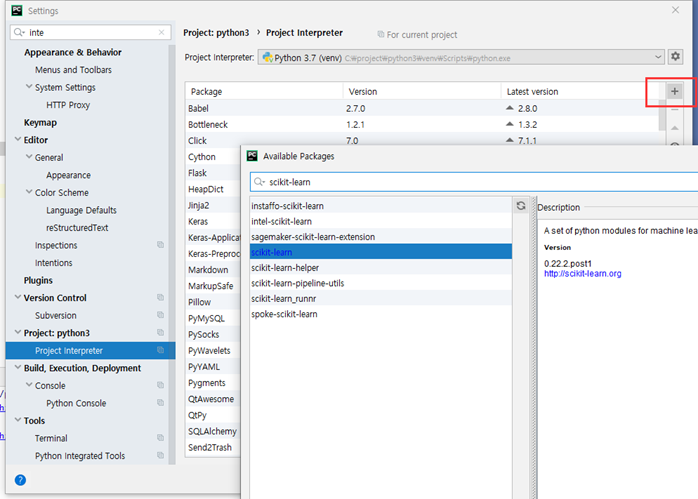Screen dimensions: 698x499
Task: Clear the settings search field with X
Action: 161,32
